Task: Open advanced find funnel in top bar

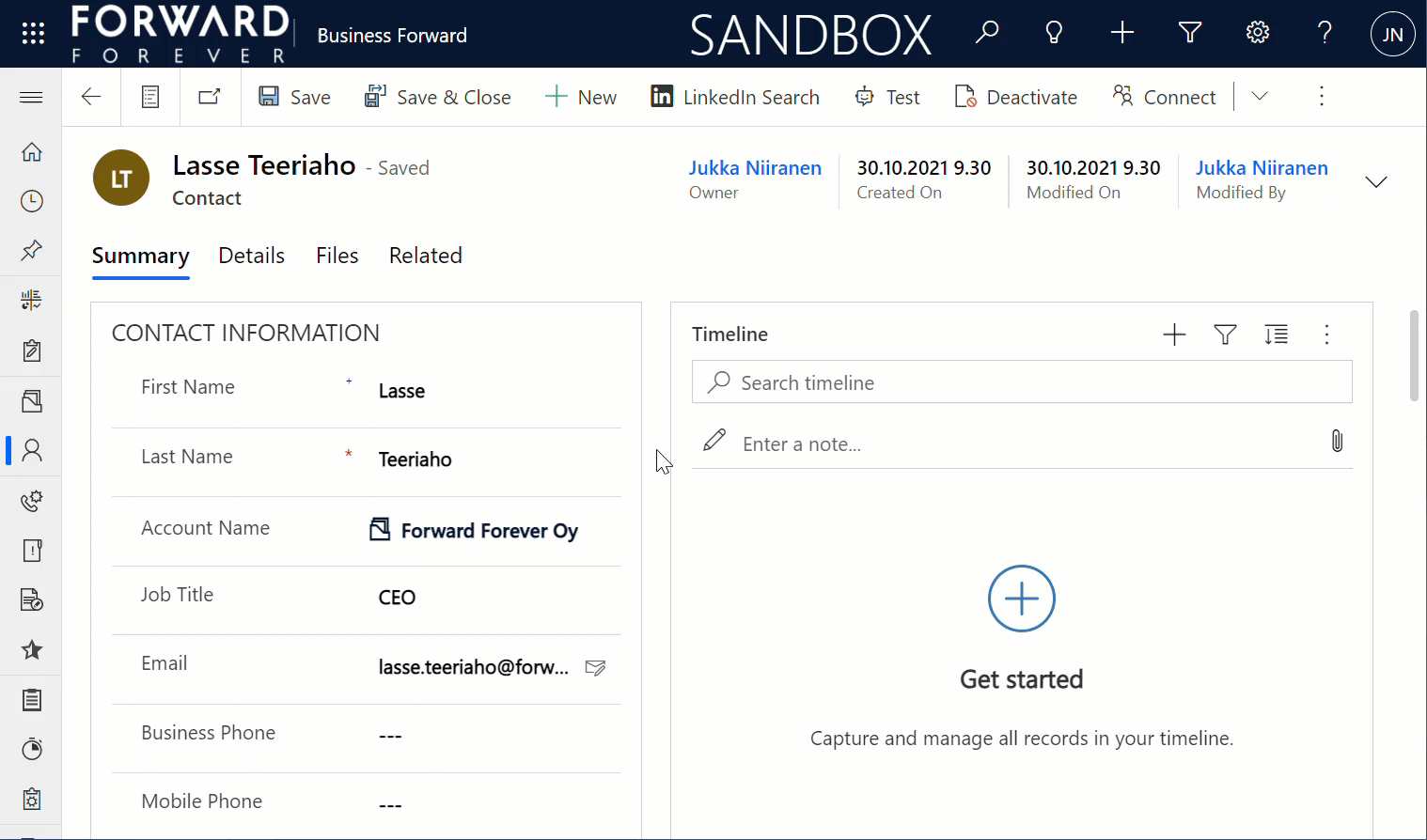Action: [x=1190, y=33]
